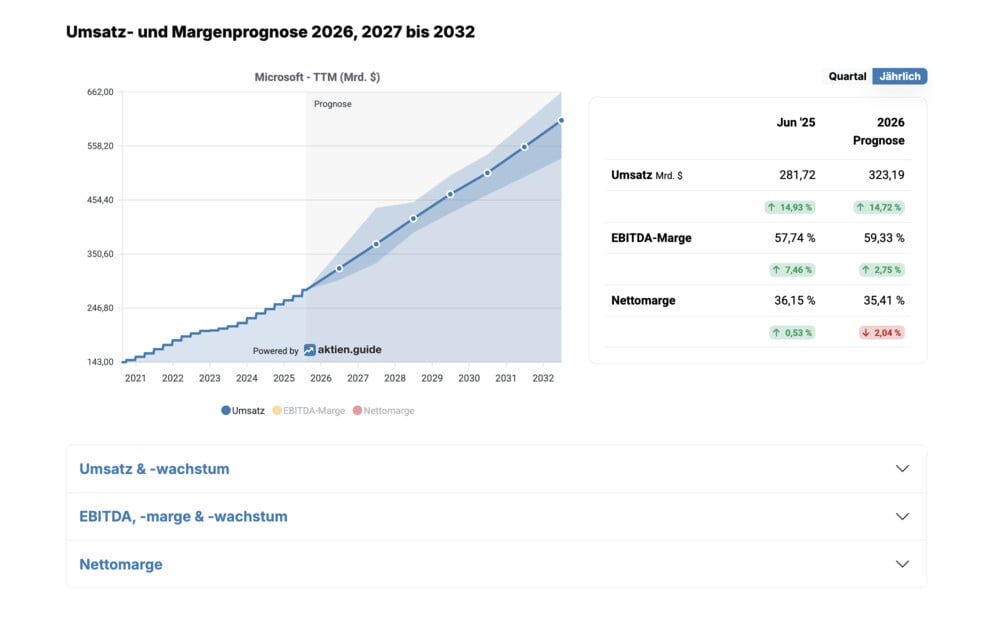Click the 0,53 % Nettomarge change badge
988x640 pixels.
tap(792, 333)
